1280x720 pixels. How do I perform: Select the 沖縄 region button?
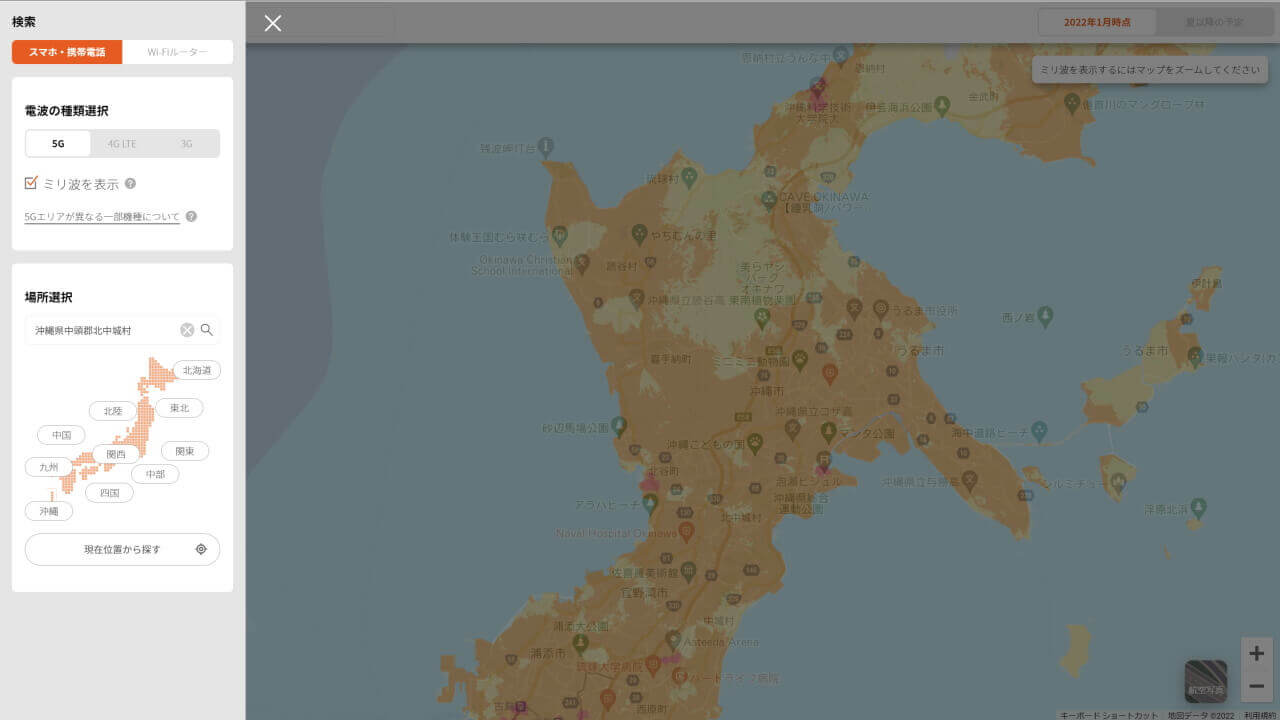[x=48, y=510]
